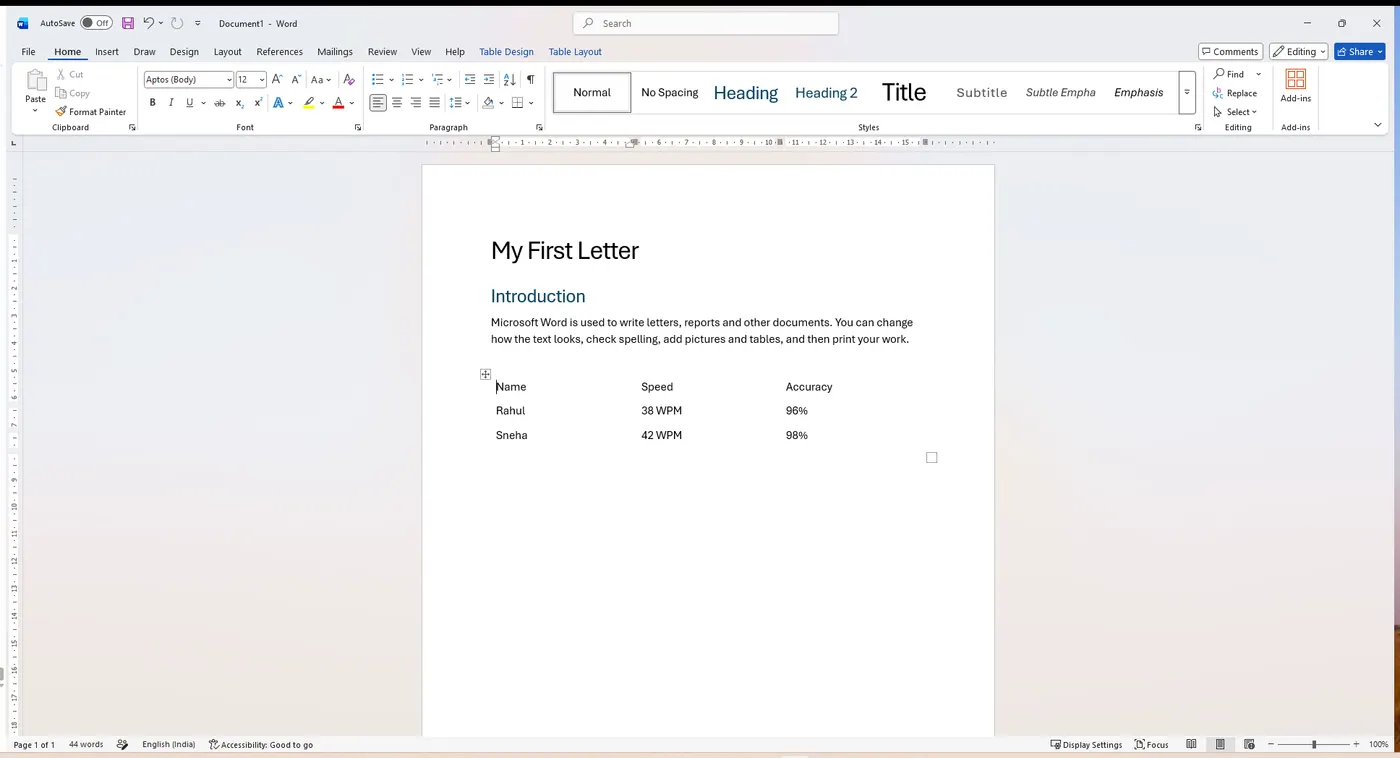Apply the Heading 2 style

(826, 92)
